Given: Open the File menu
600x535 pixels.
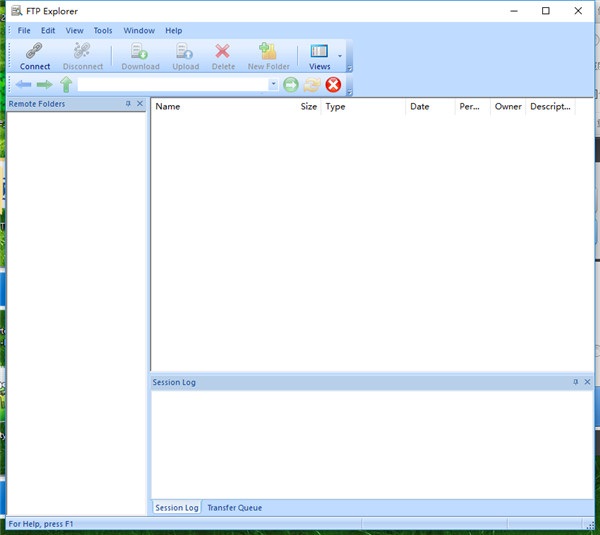Looking at the screenshot, I should [24, 31].
